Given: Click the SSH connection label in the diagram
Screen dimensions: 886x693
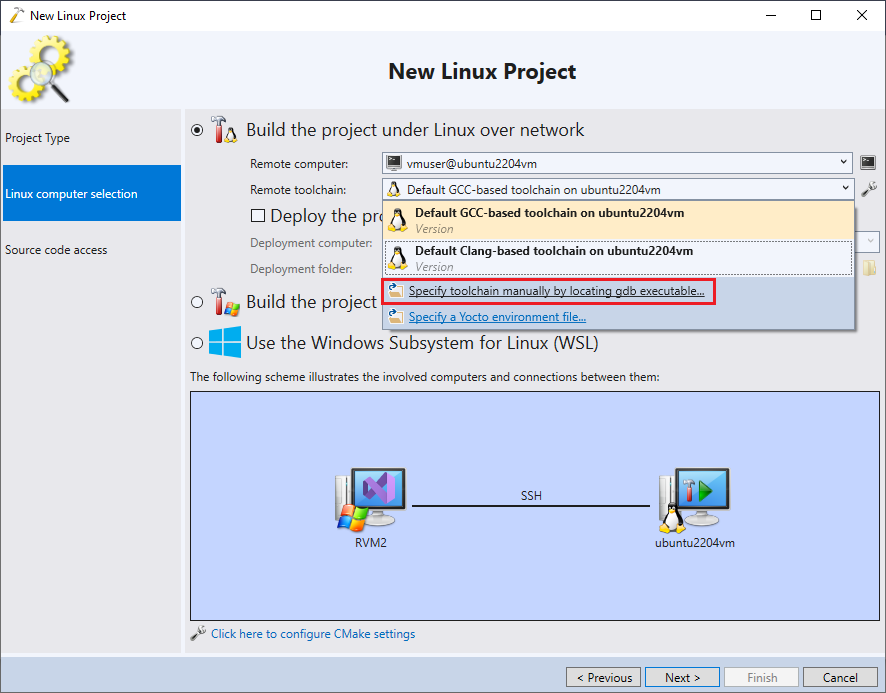Looking at the screenshot, I should (x=531, y=496).
